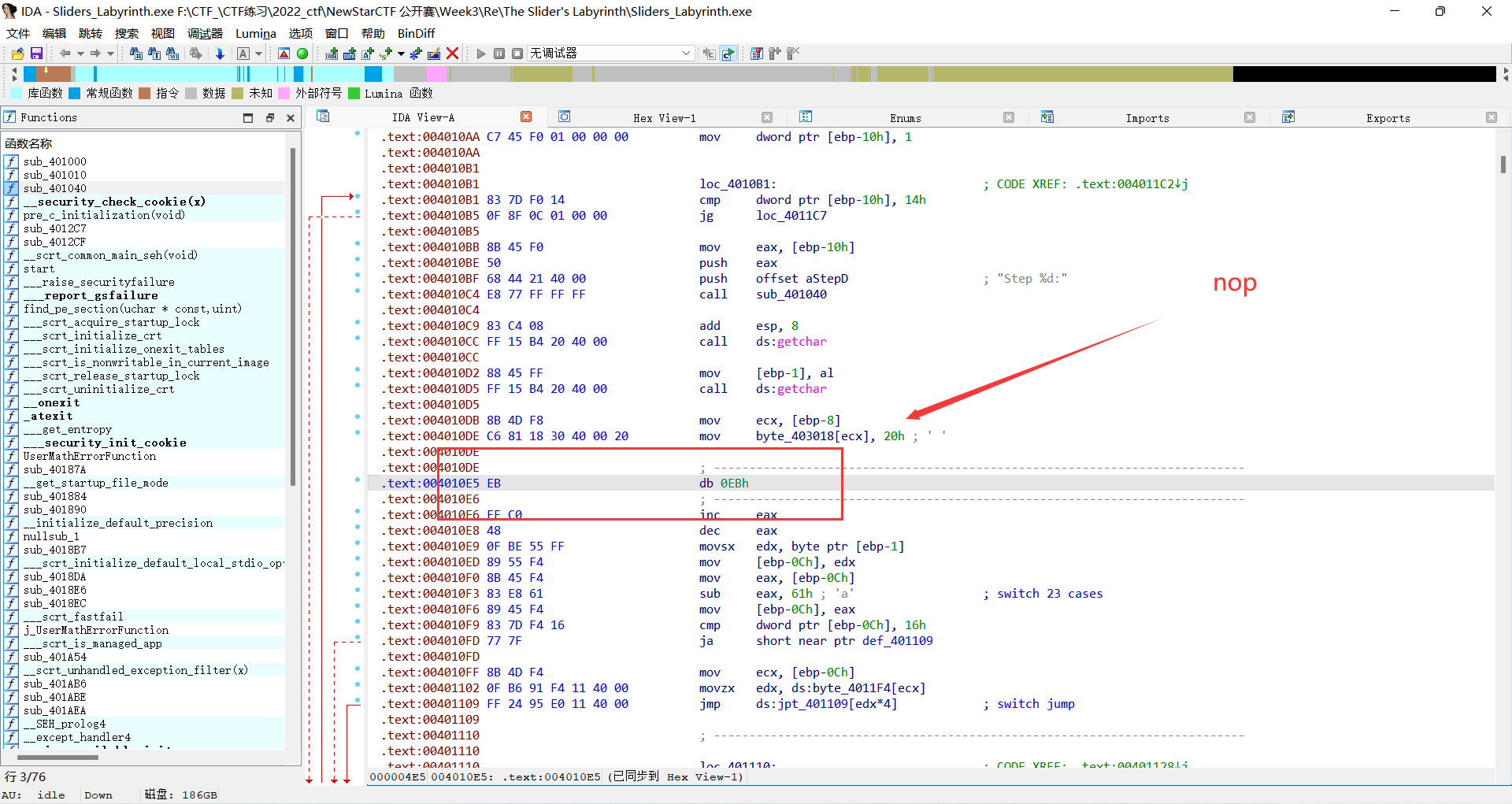Open the BinDiff menu
The image size is (1512, 804).
pos(417,33)
